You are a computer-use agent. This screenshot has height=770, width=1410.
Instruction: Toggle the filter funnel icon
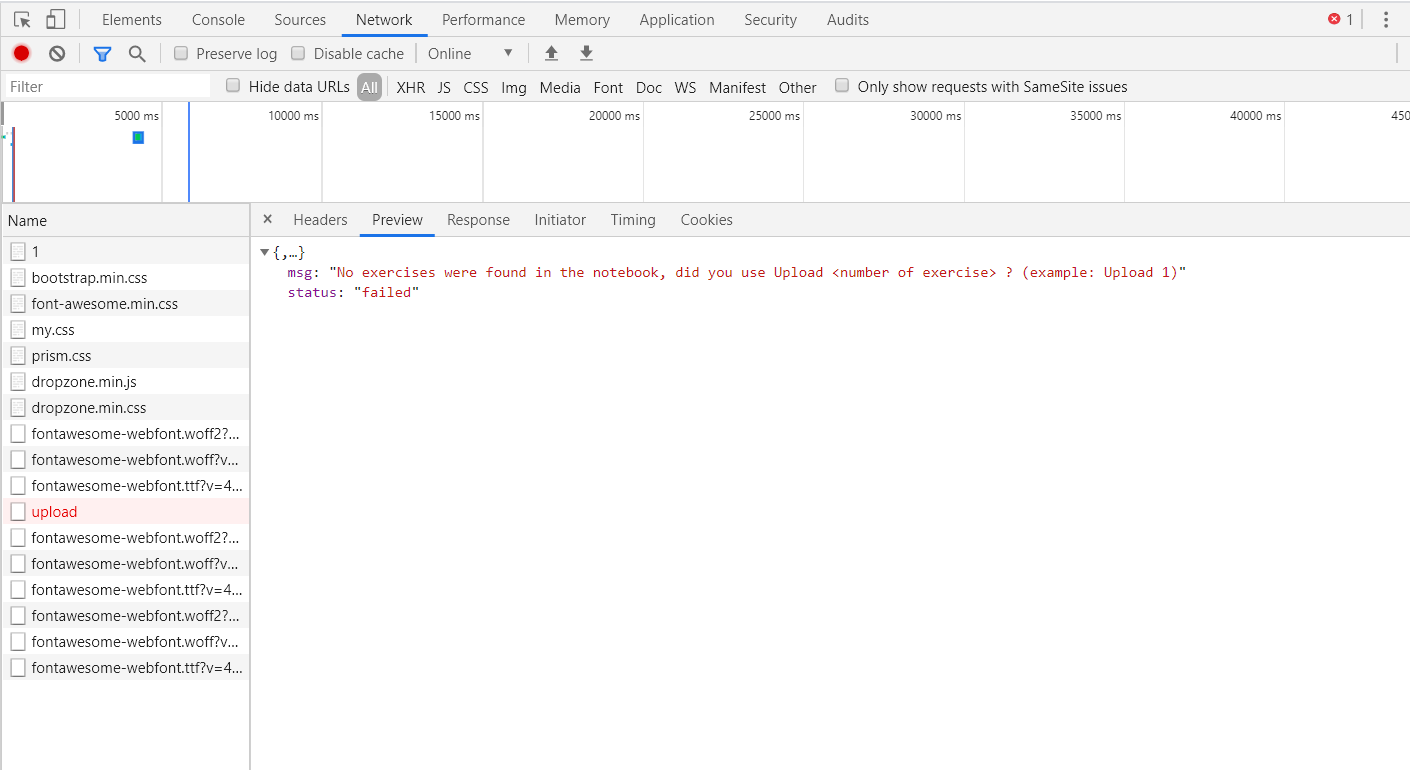coord(102,54)
